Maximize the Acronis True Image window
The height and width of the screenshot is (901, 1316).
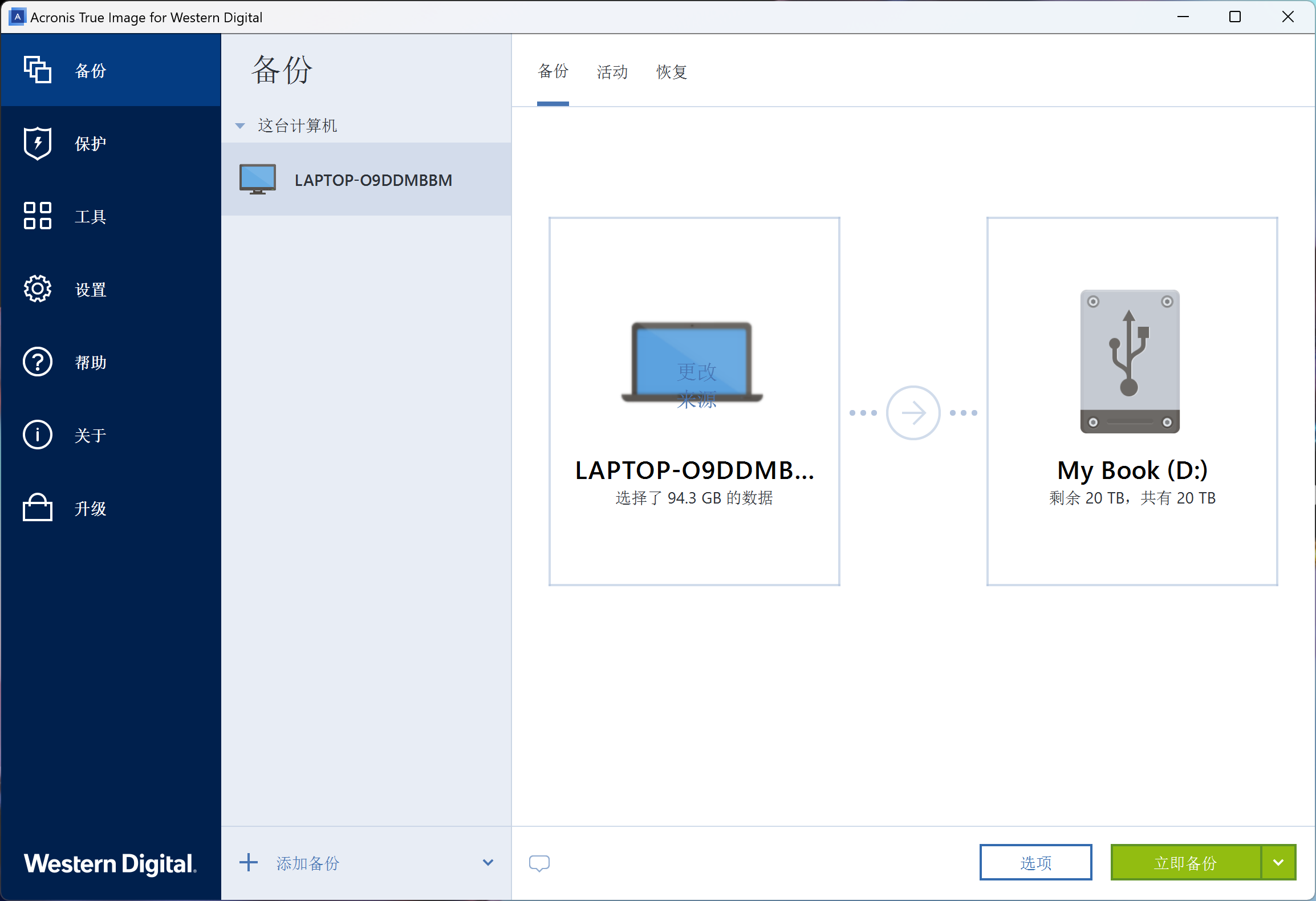coord(1235,17)
